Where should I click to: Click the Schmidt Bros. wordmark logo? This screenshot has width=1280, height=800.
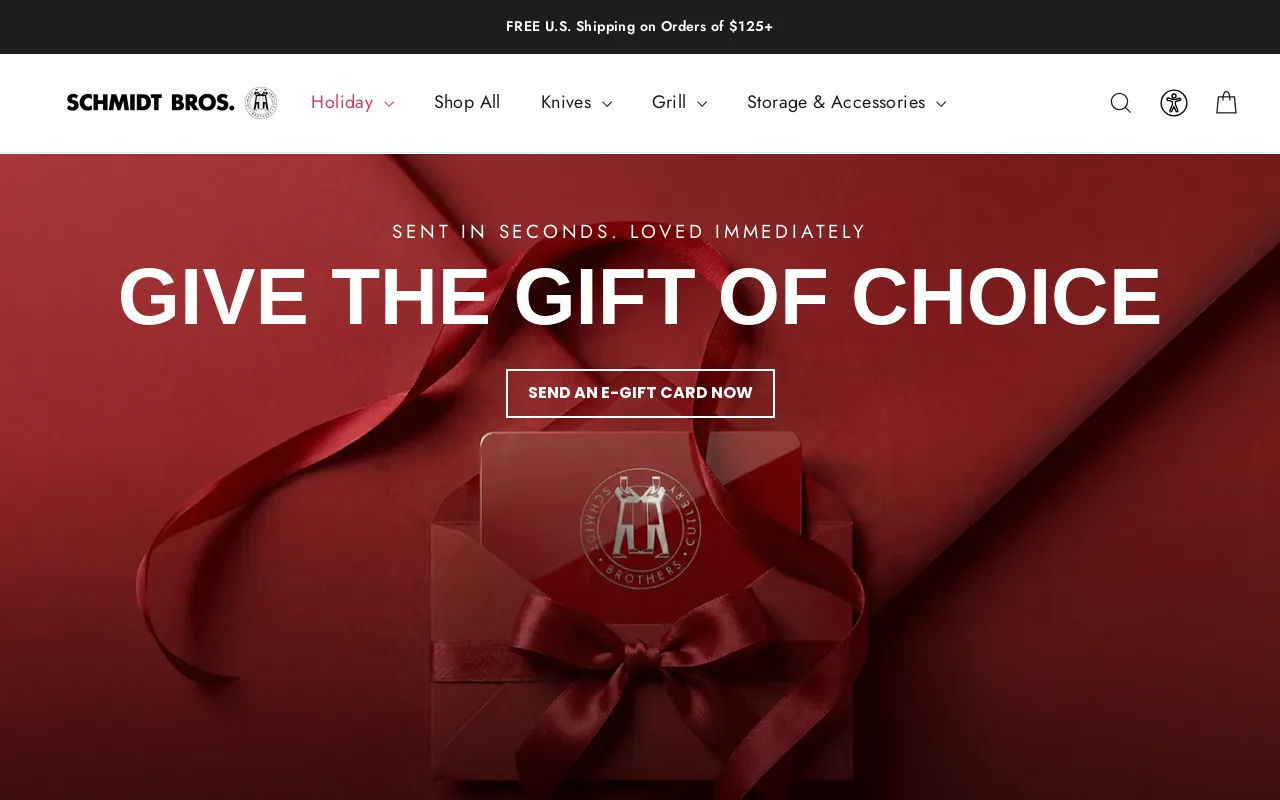pos(151,102)
